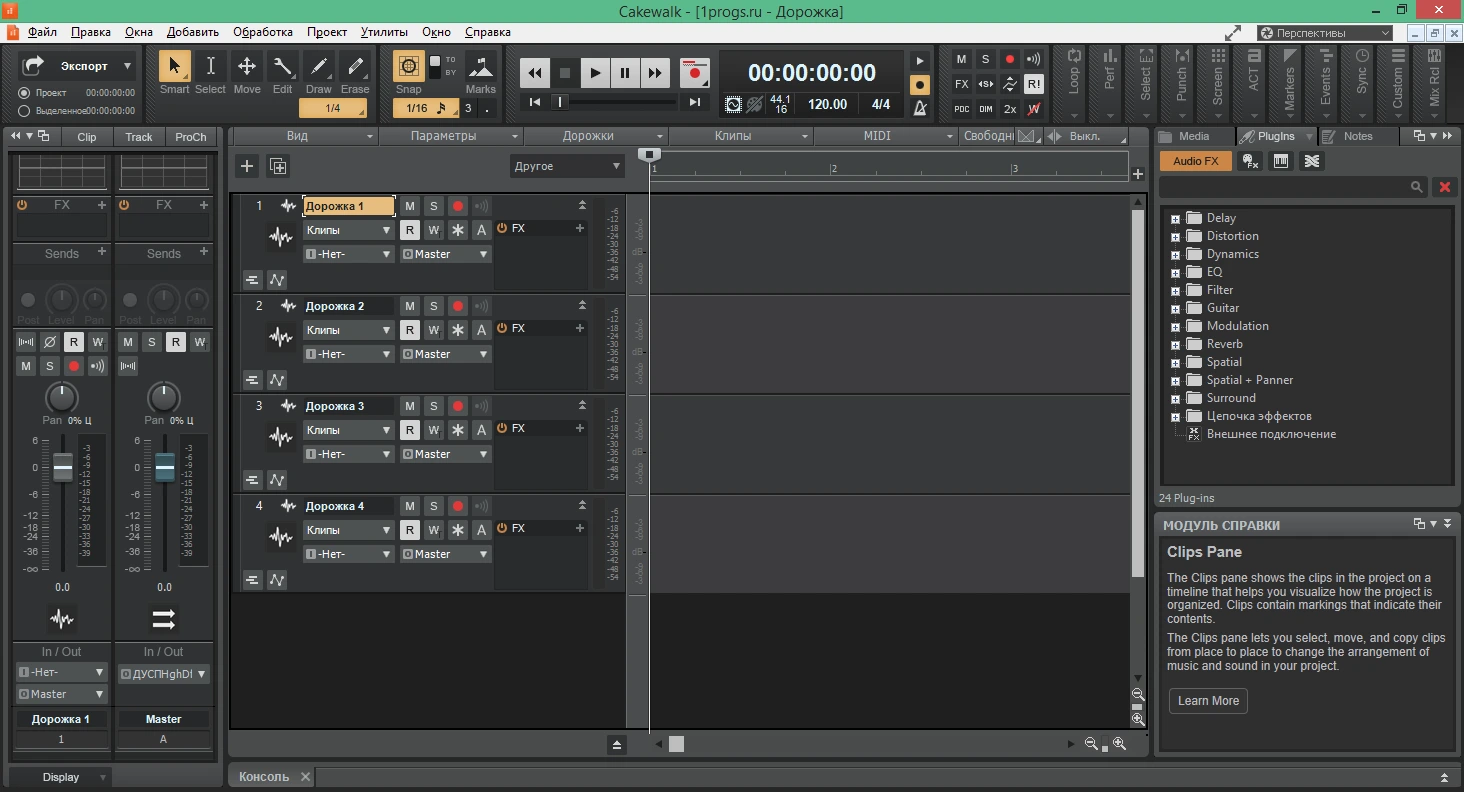Click the Learn More button
Screen dimensions: 1464x792
1208,701
